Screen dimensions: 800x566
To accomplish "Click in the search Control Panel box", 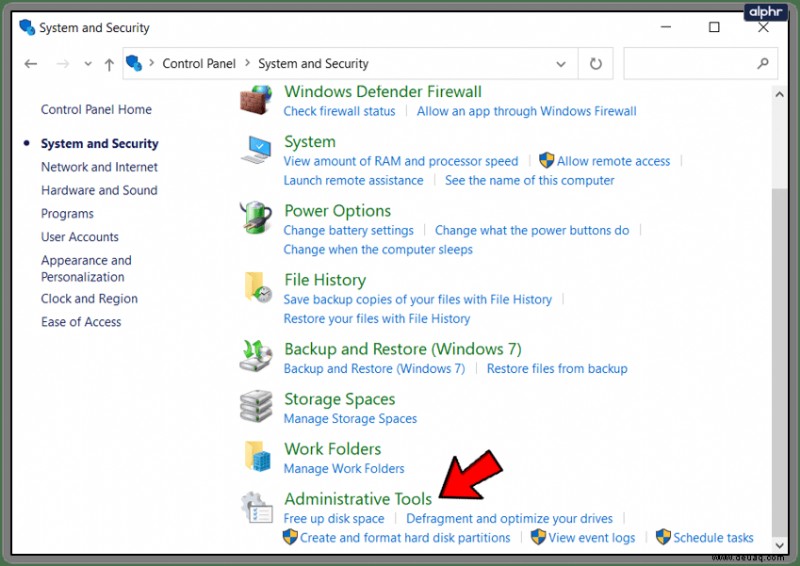I will tap(701, 64).
